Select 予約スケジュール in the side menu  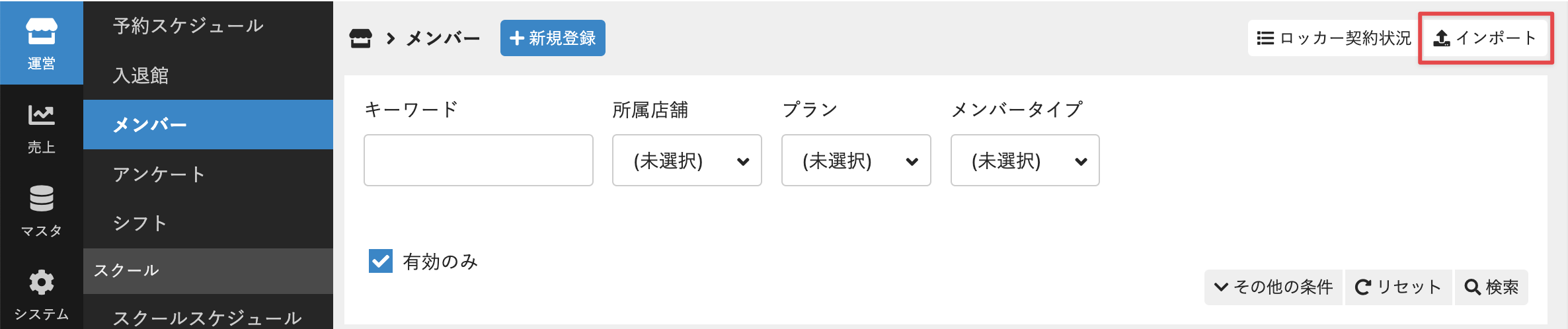(188, 26)
